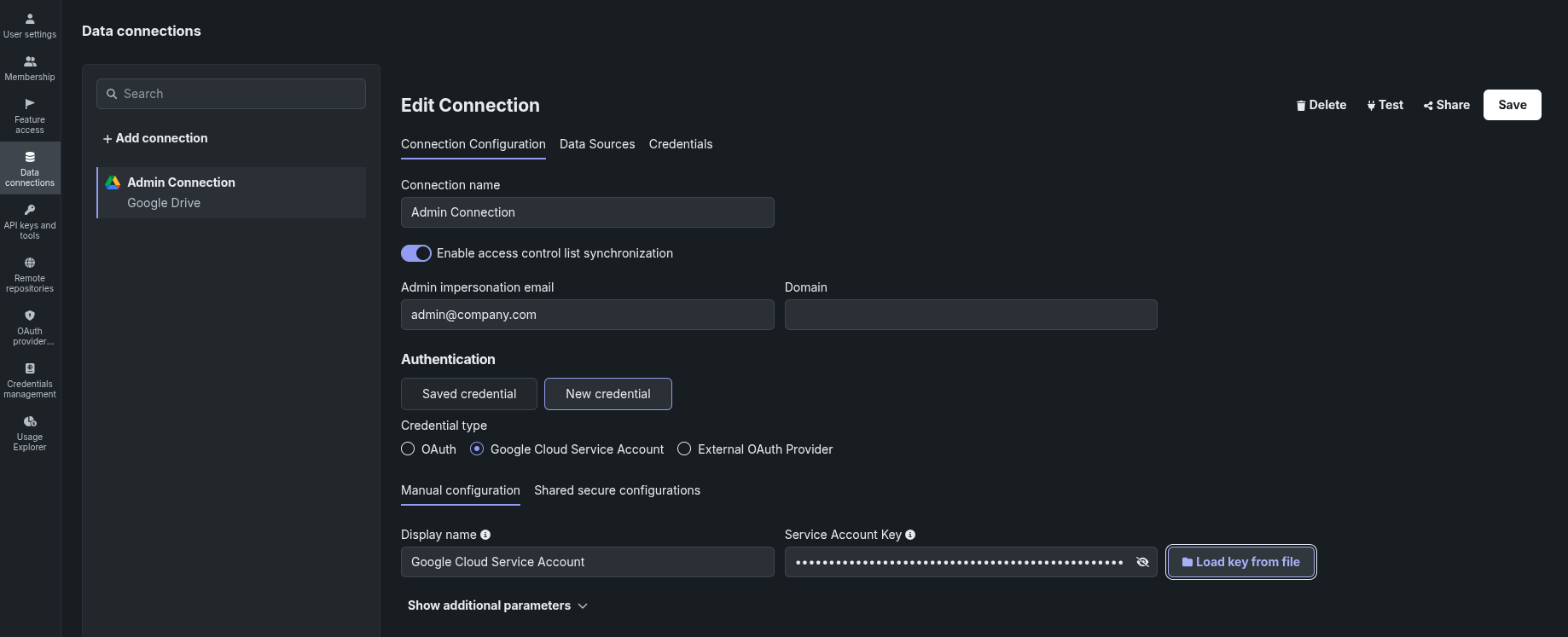This screenshot has height=637, width=1568.
Task: Click Load key from file button
Action: (1240, 562)
